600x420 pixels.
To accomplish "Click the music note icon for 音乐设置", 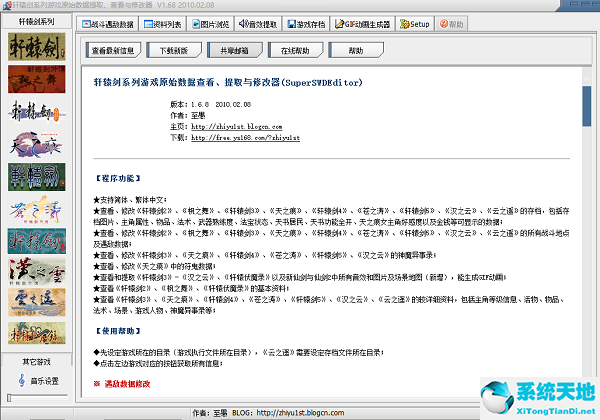I will click(22, 381).
